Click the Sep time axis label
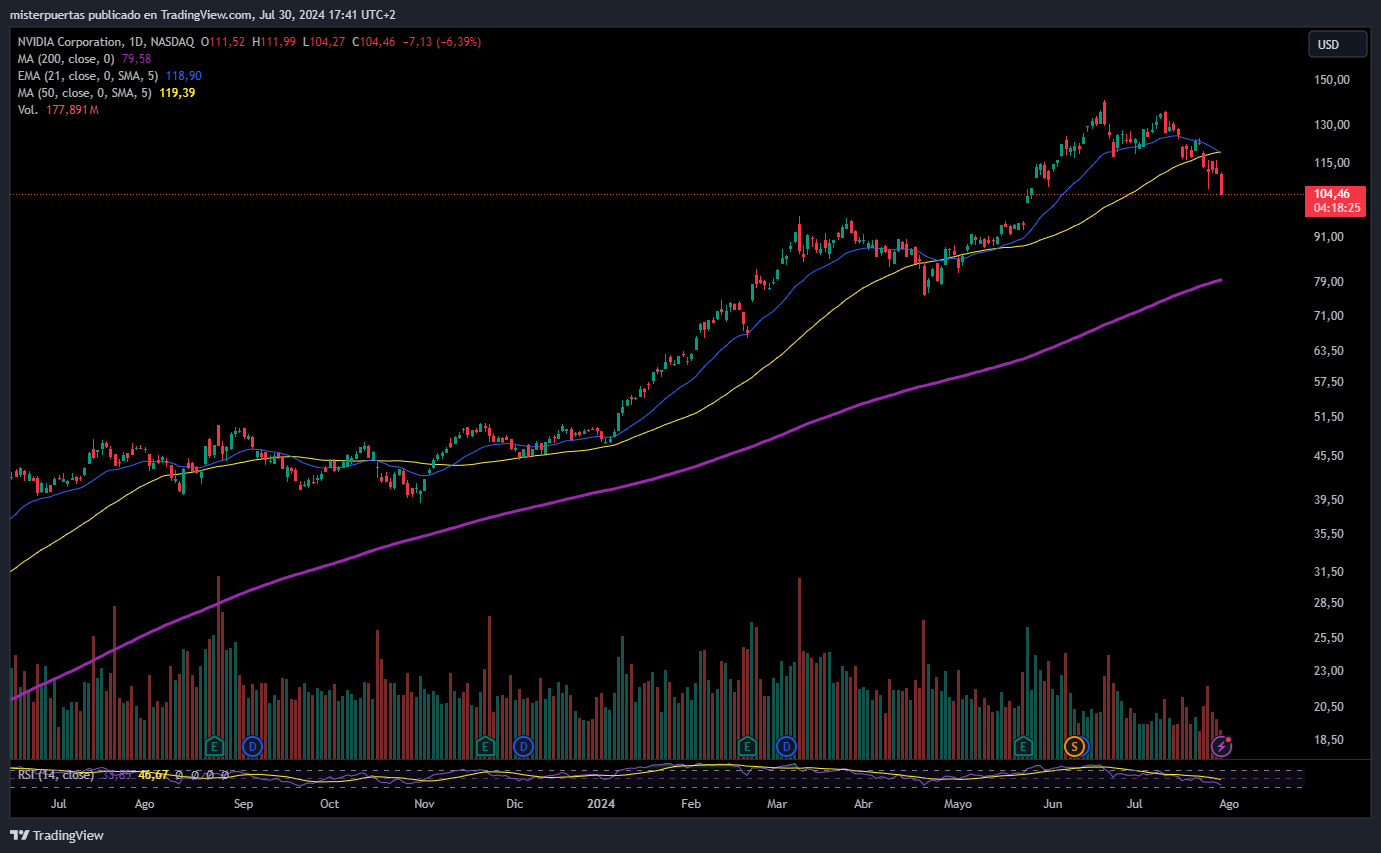Image resolution: width=1381 pixels, height=853 pixels. click(x=243, y=804)
